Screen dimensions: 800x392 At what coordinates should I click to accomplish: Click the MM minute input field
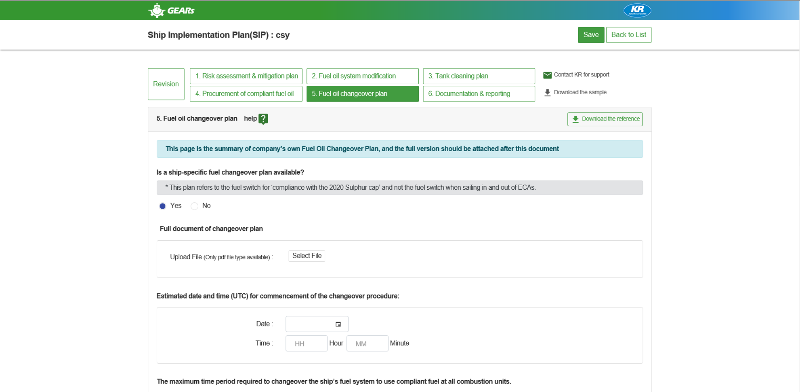pos(367,344)
